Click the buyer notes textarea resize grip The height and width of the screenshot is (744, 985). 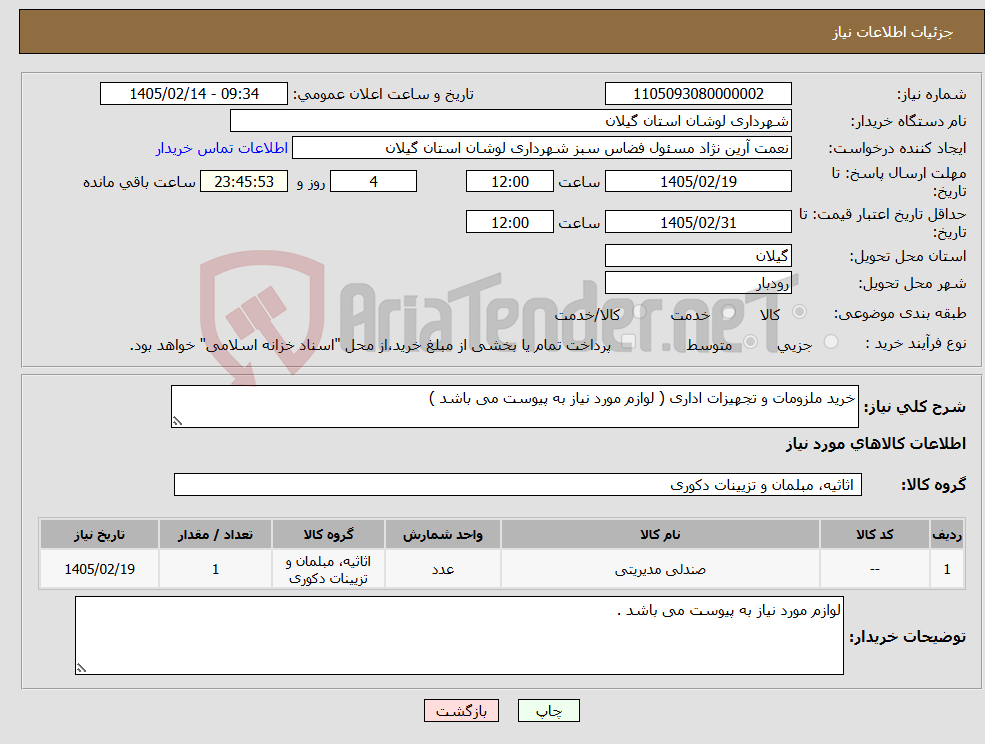point(81,669)
